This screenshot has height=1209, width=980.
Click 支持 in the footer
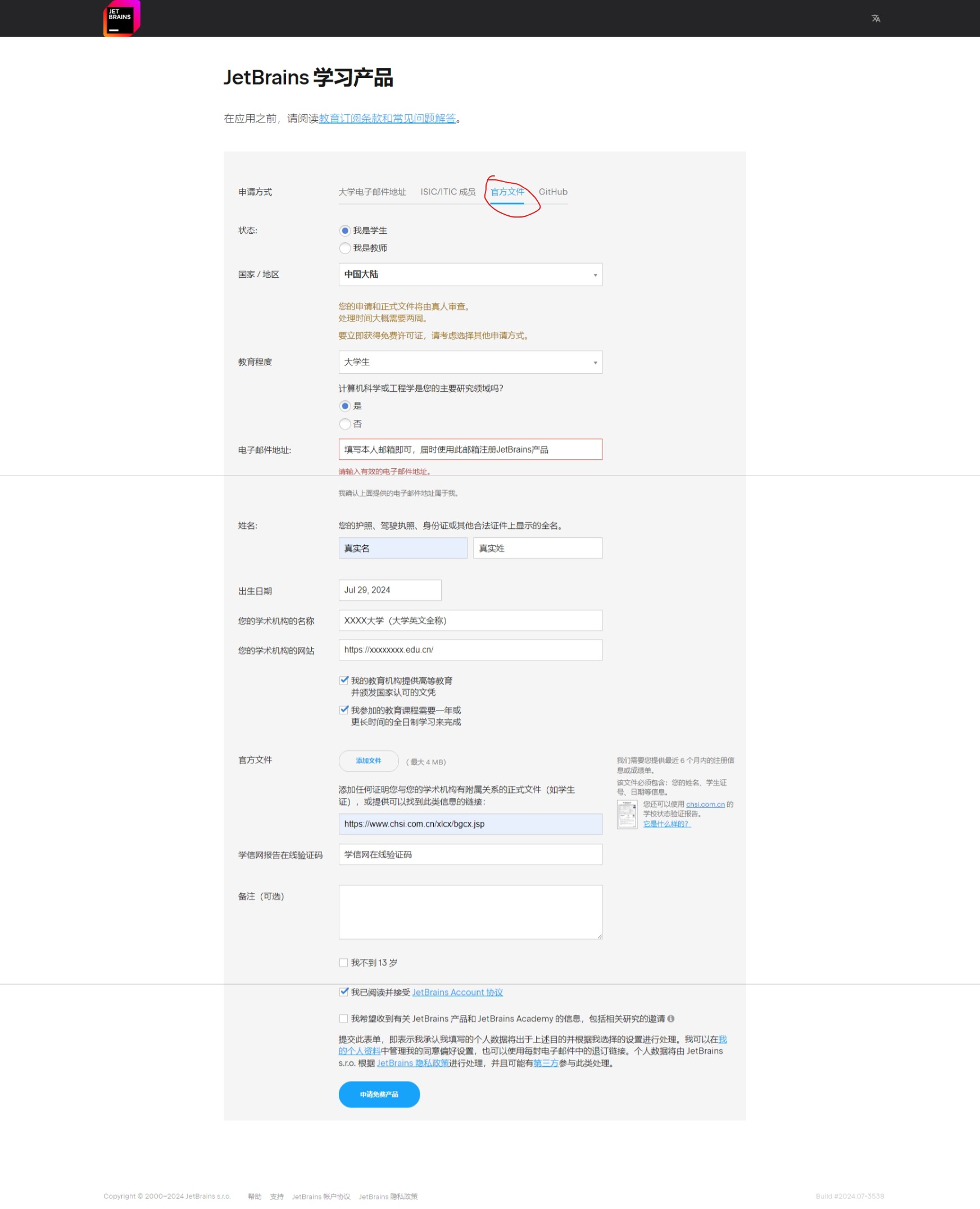coord(276,1197)
